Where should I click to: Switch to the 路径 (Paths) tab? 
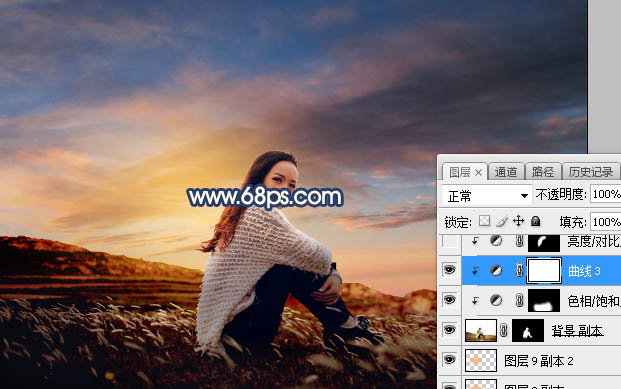pyautogui.click(x=543, y=172)
